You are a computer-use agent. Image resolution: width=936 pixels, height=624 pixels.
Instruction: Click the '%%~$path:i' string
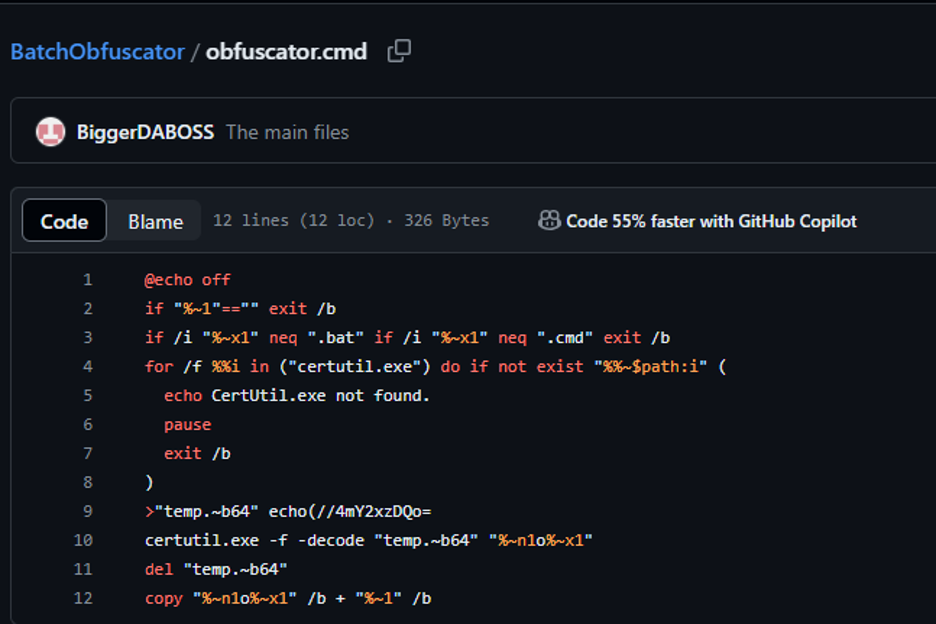(651, 367)
